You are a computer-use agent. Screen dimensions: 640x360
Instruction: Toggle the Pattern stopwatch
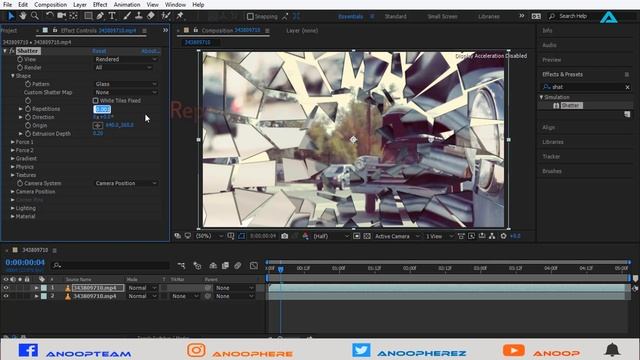pos(28,84)
